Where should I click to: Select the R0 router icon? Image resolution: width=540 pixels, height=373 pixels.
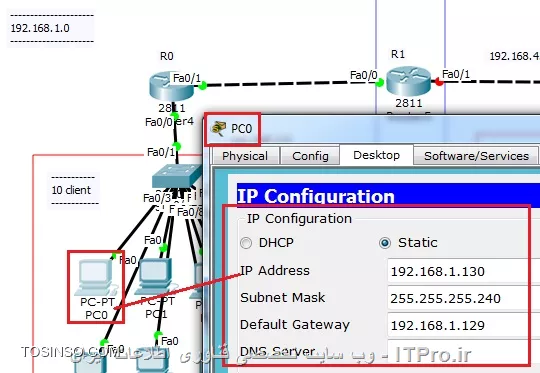tap(172, 86)
